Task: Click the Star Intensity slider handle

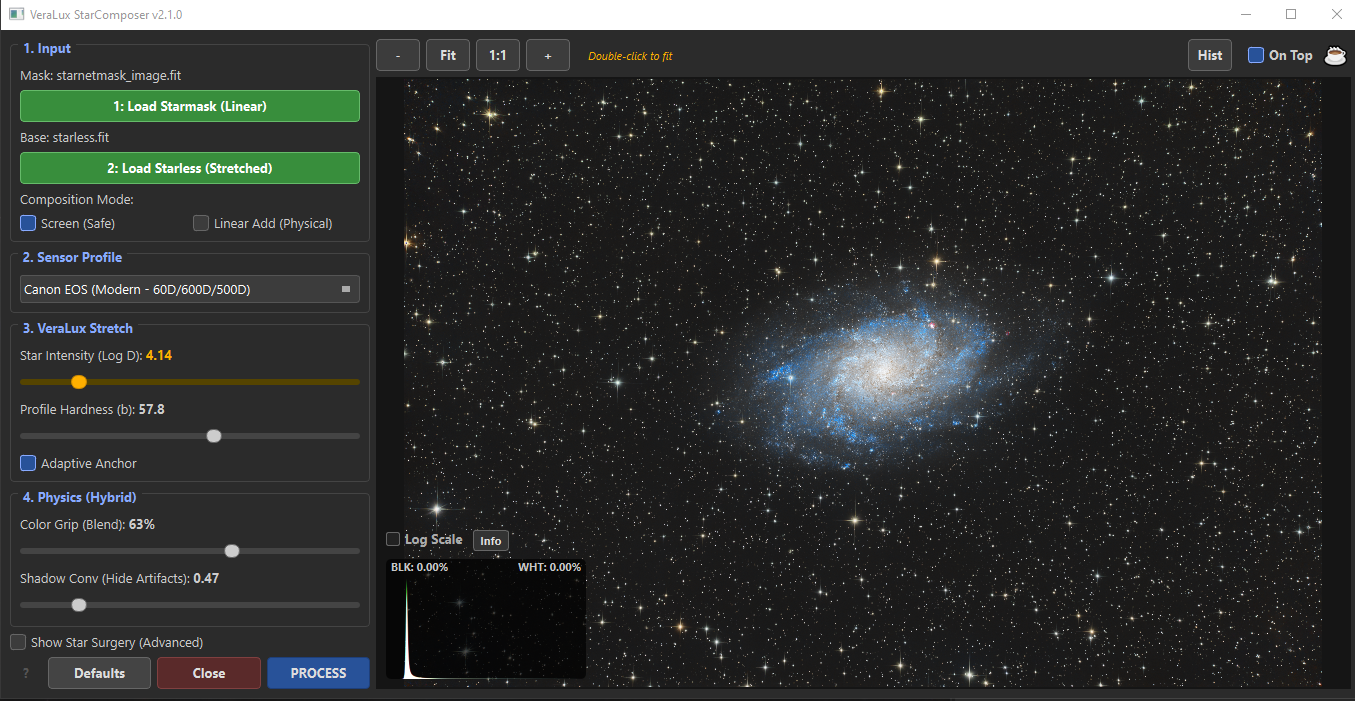Action: click(x=79, y=382)
